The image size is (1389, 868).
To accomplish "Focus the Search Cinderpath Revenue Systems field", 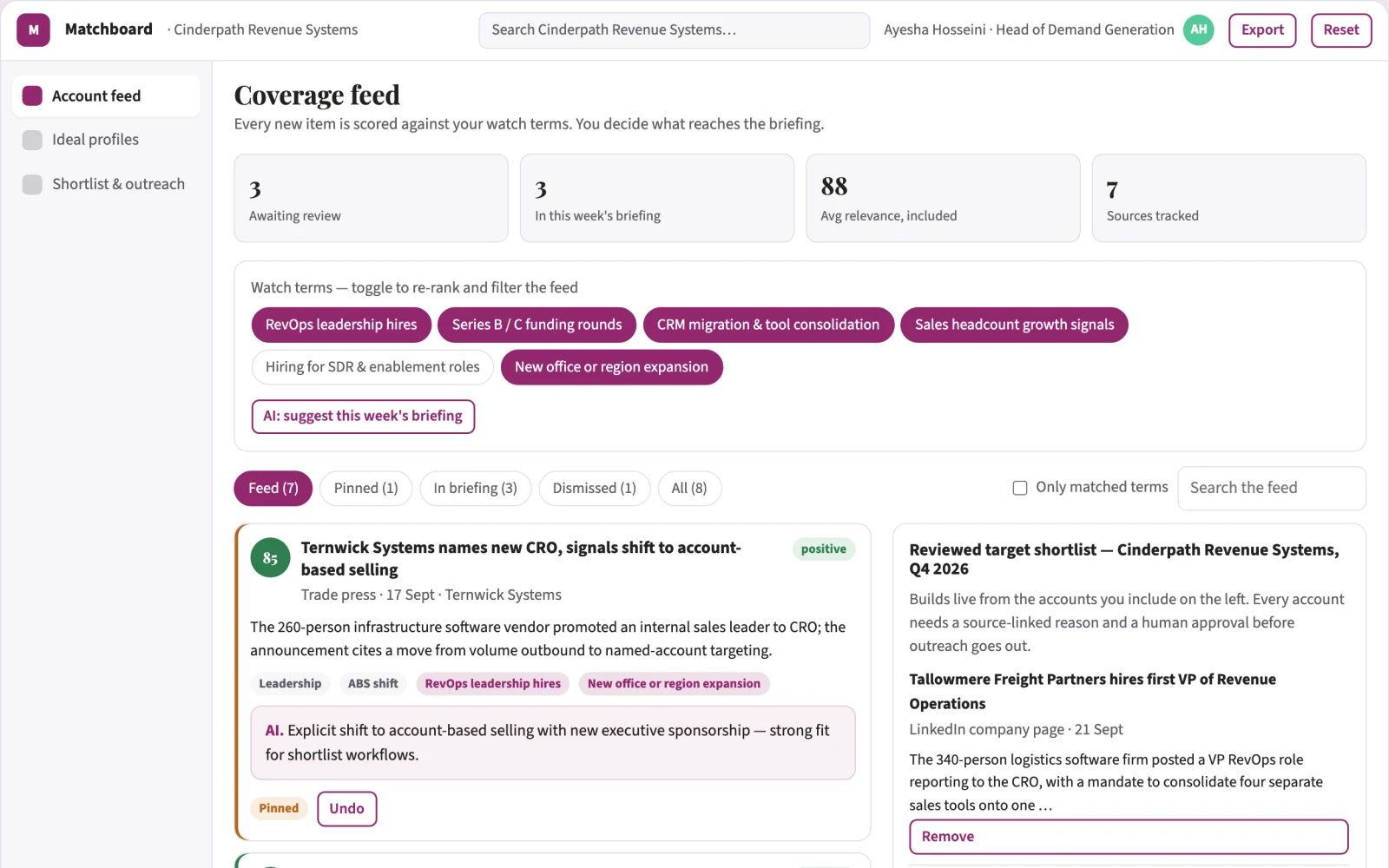I will coord(674,30).
